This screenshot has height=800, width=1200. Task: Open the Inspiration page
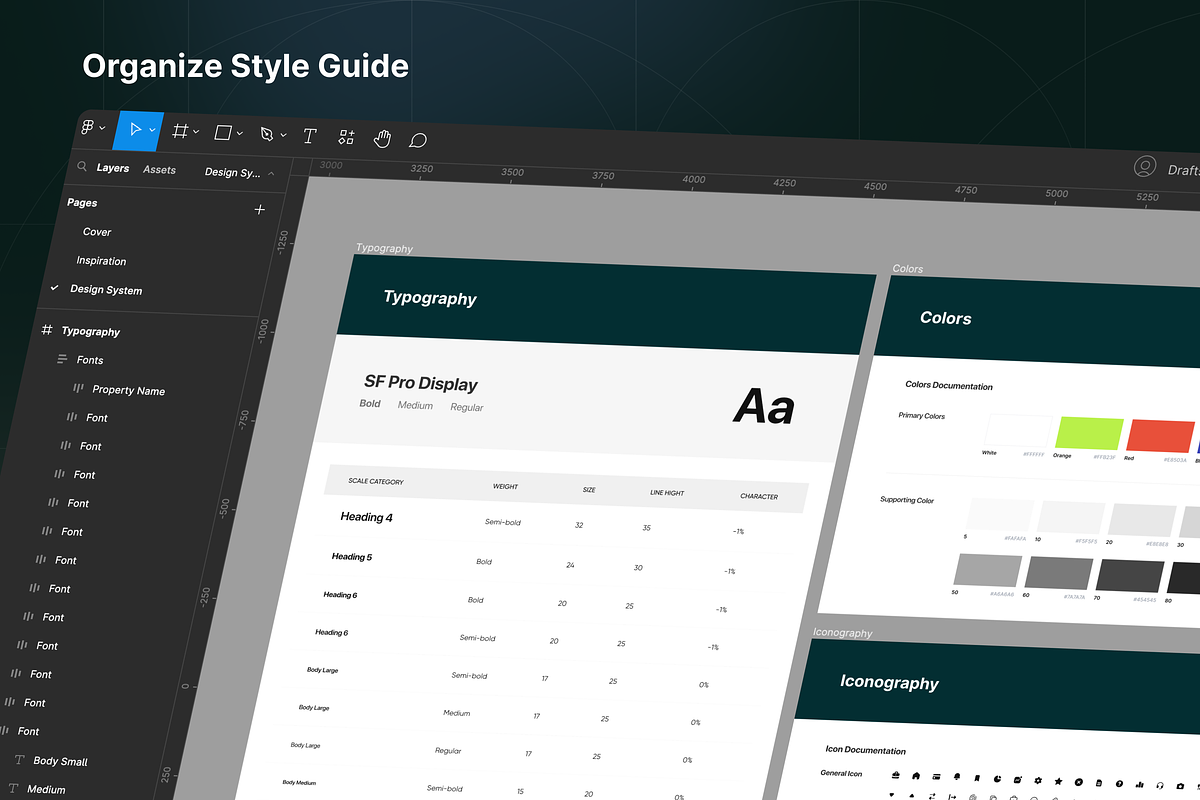coord(101,260)
